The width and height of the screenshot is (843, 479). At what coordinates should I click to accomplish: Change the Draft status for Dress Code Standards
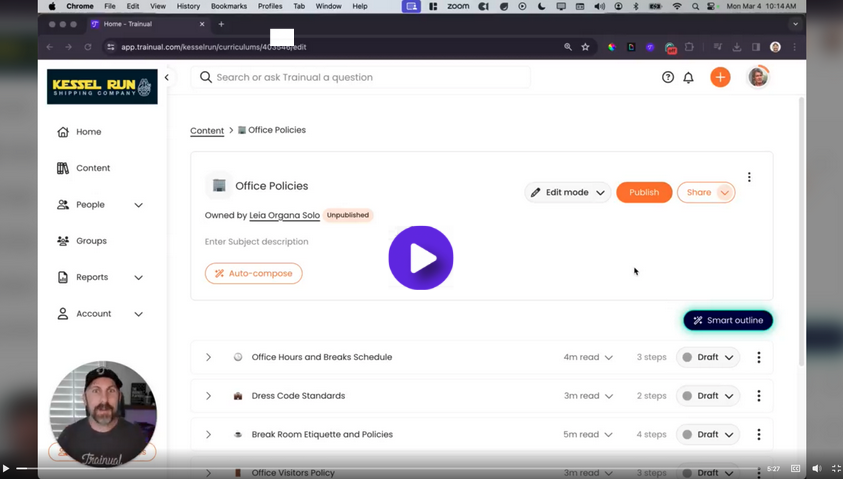[x=708, y=396]
